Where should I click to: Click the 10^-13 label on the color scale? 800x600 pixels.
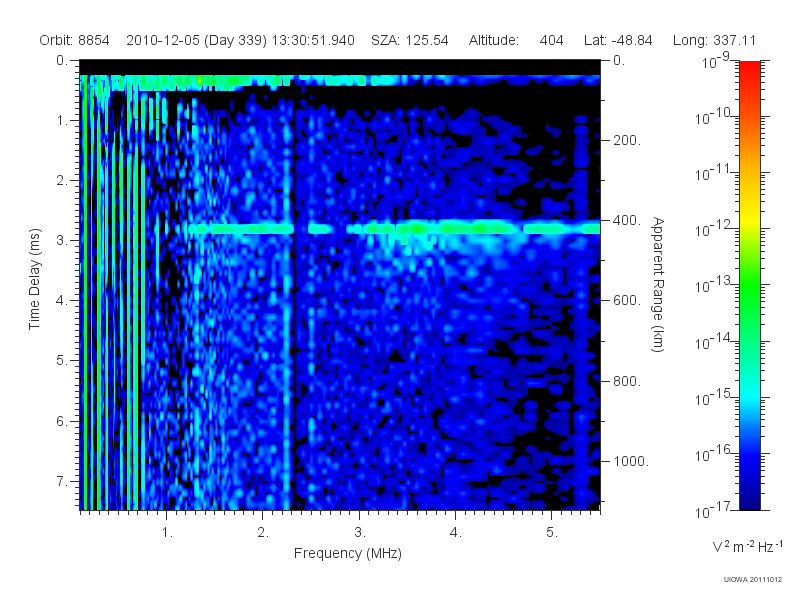tap(715, 285)
